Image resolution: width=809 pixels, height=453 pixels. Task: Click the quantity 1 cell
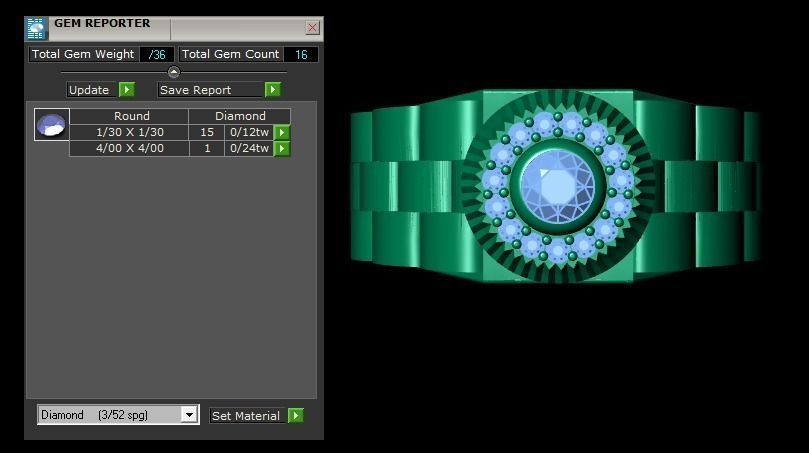click(x=207, y=148)
